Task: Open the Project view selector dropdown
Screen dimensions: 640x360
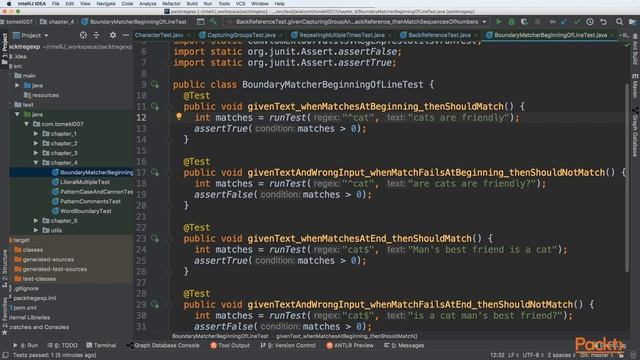Action: pos(31,35)
